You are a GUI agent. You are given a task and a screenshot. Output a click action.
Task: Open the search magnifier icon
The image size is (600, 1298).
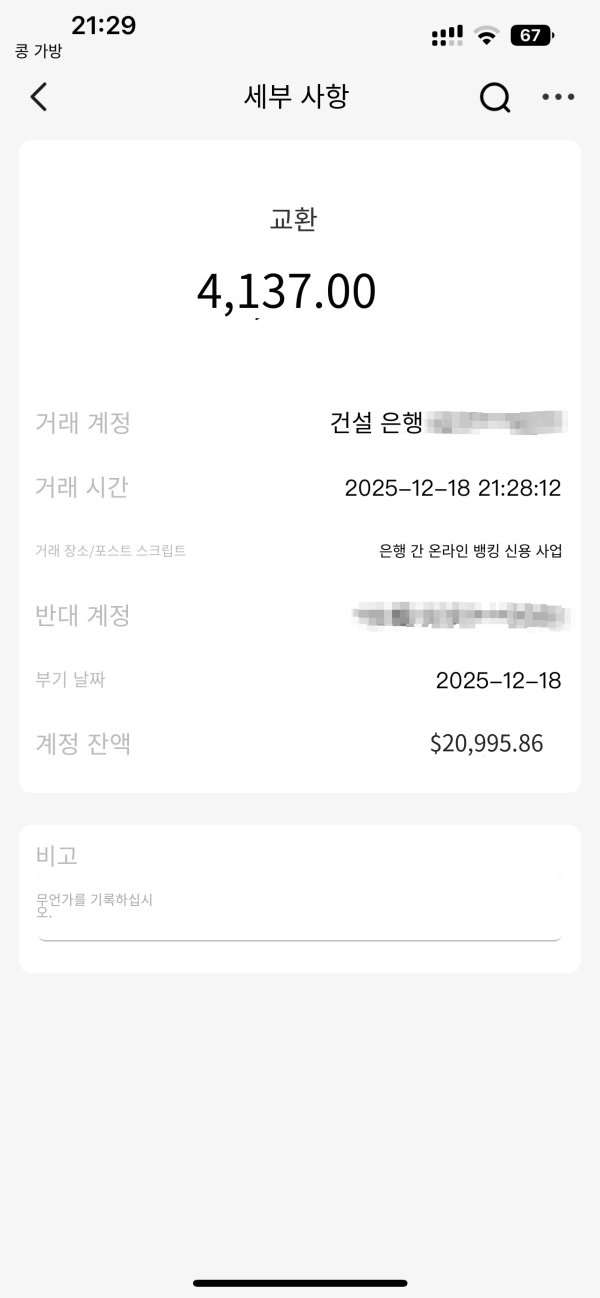[495, 97]
